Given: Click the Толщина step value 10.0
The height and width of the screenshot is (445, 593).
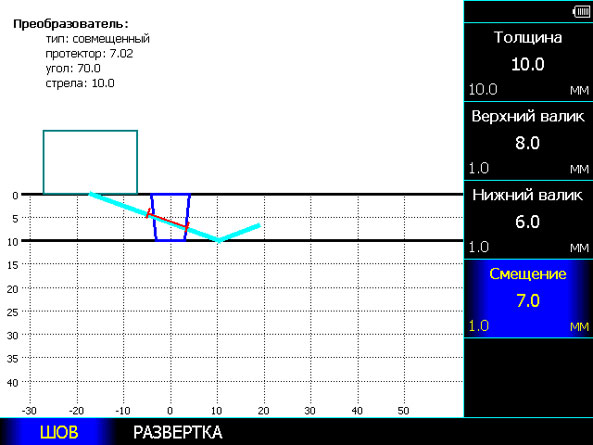Looking at the screenshot, I should point(483,90).
